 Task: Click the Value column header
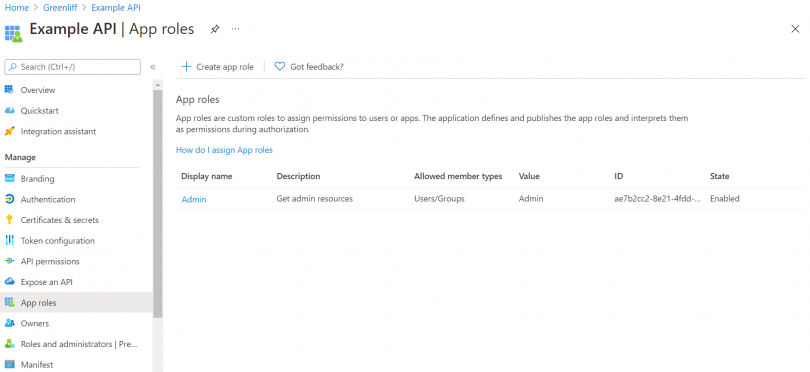point(529,176)
